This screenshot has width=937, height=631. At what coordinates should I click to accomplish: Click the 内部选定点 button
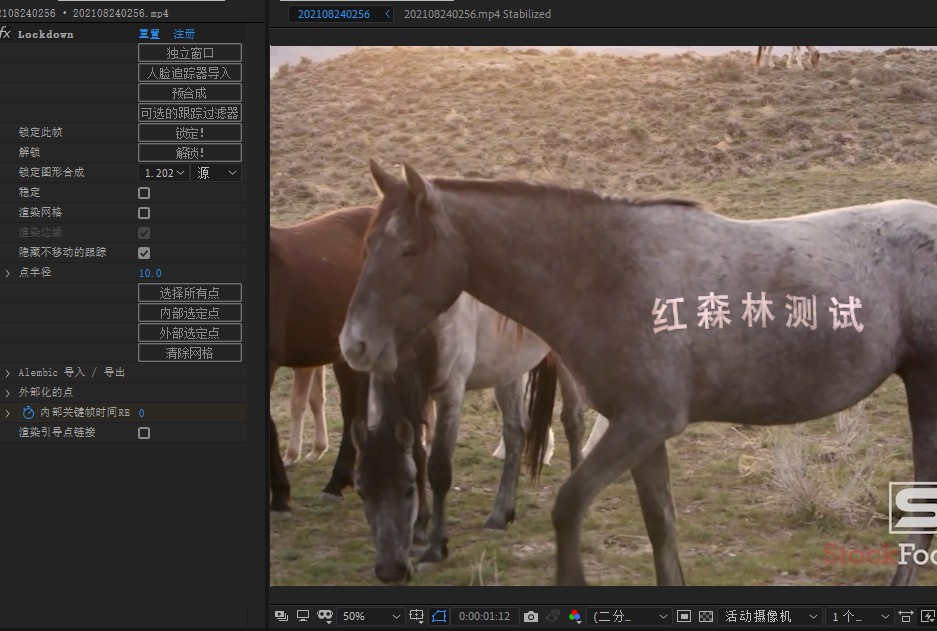point(190,313)
